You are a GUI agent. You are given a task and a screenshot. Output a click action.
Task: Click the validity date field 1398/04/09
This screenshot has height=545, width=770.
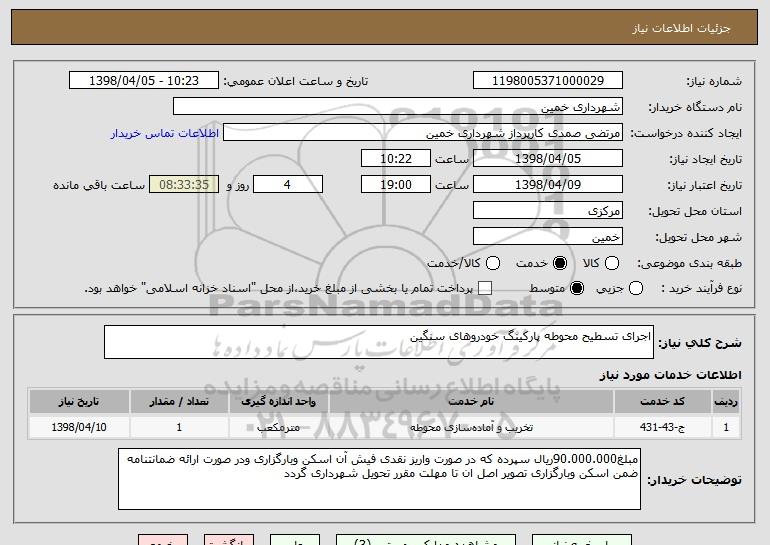click(x=548, y=185)
